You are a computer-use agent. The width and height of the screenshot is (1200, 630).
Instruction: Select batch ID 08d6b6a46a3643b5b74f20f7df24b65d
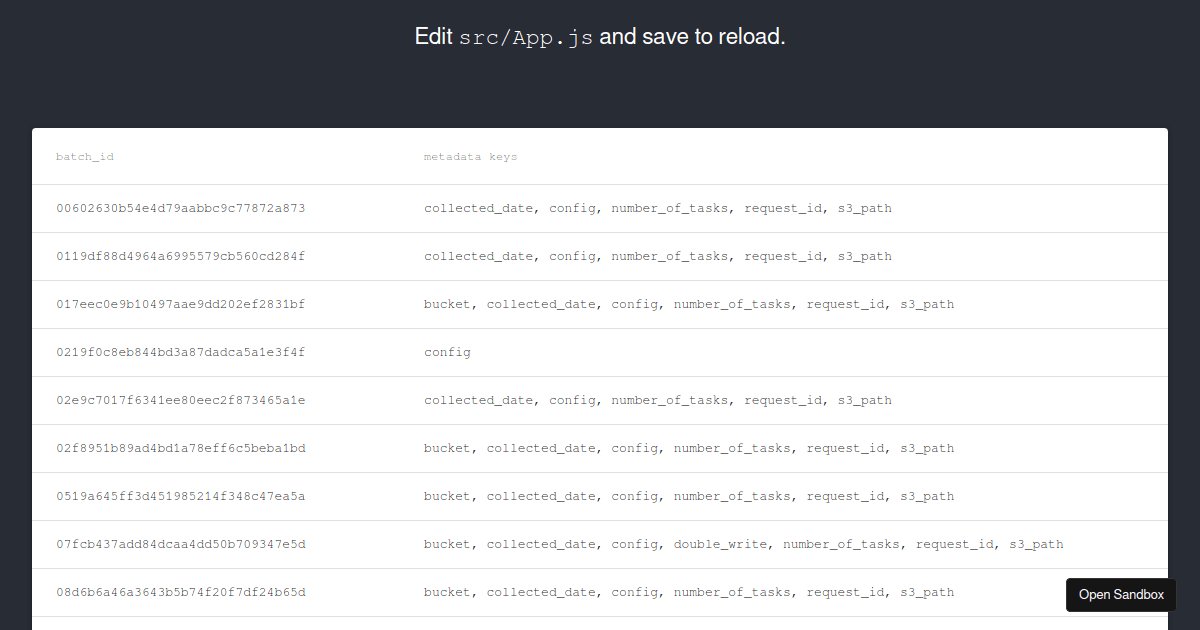(x=180, y=592)
